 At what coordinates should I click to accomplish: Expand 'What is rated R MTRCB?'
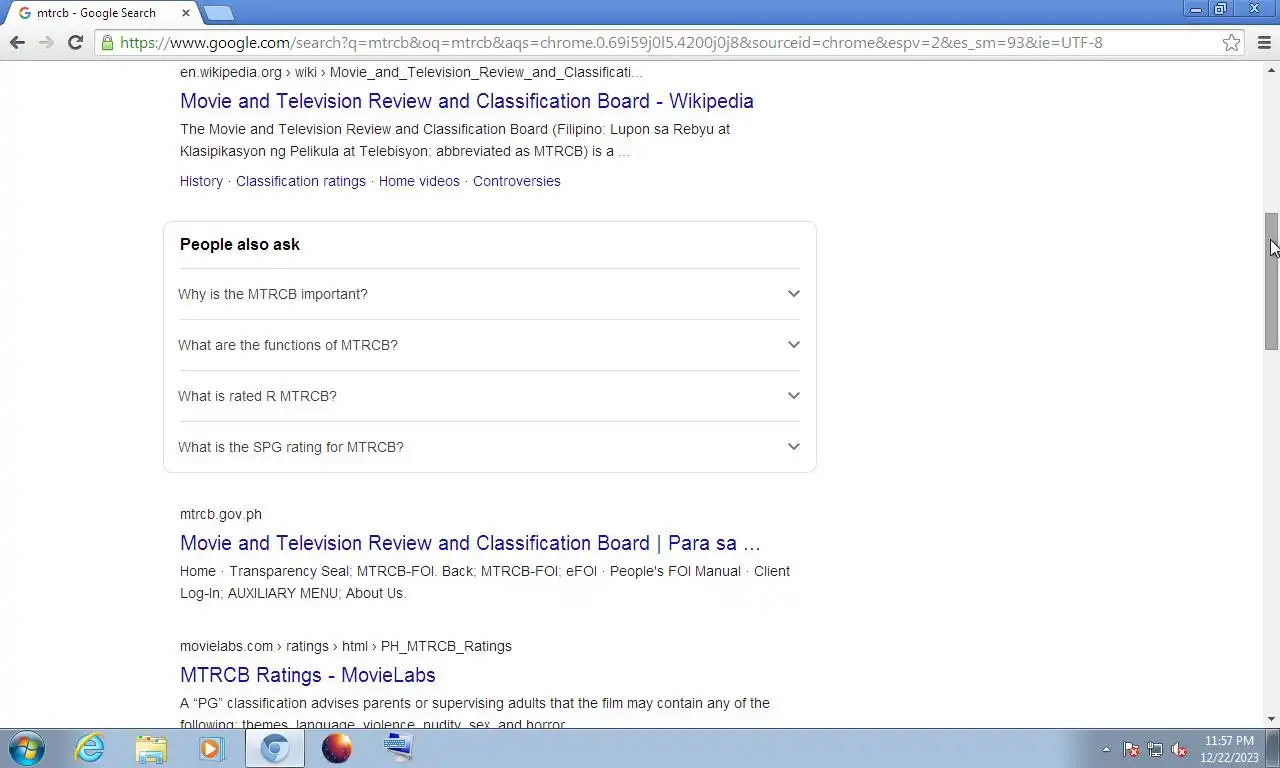489,396
